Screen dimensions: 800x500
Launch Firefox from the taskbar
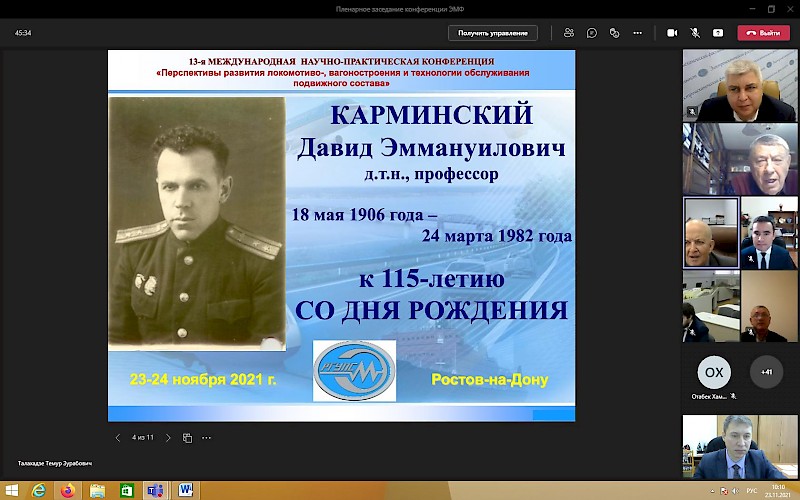[68, 490]
